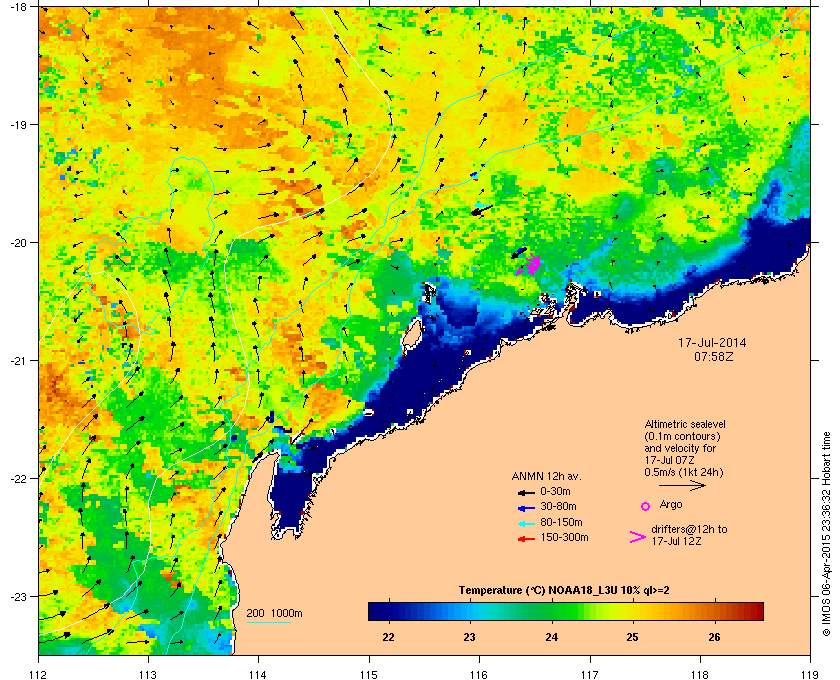Click the '200 1000m' contour label
Viewport: 840px width, 680px height.
(x=274, y=614)
